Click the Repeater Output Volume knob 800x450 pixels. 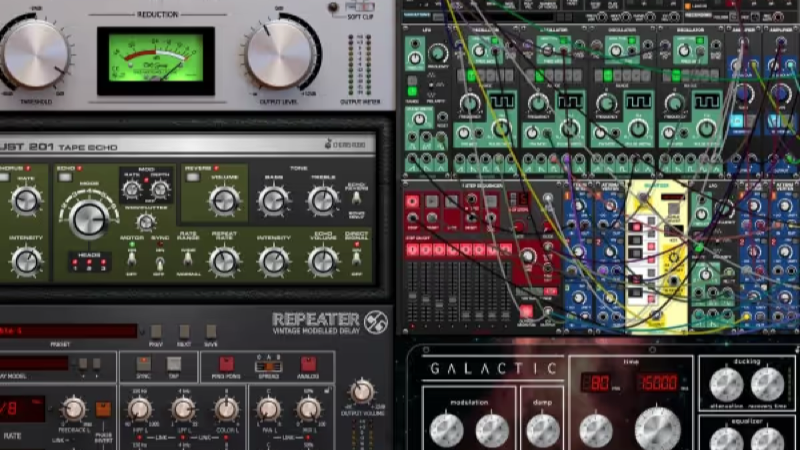tap(362, 392)
